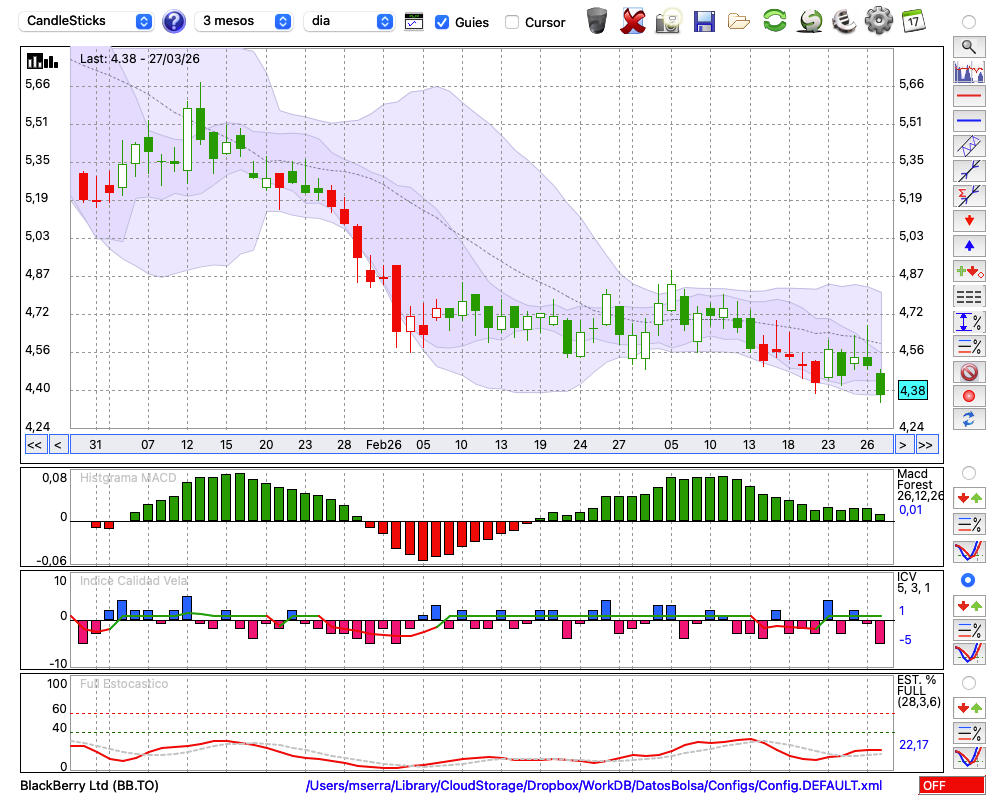The height and width of the screenshot is (800, 1000).
Task: Click the BlackBerry Ltd (BB.TO) label
Action: coord(89,785)
